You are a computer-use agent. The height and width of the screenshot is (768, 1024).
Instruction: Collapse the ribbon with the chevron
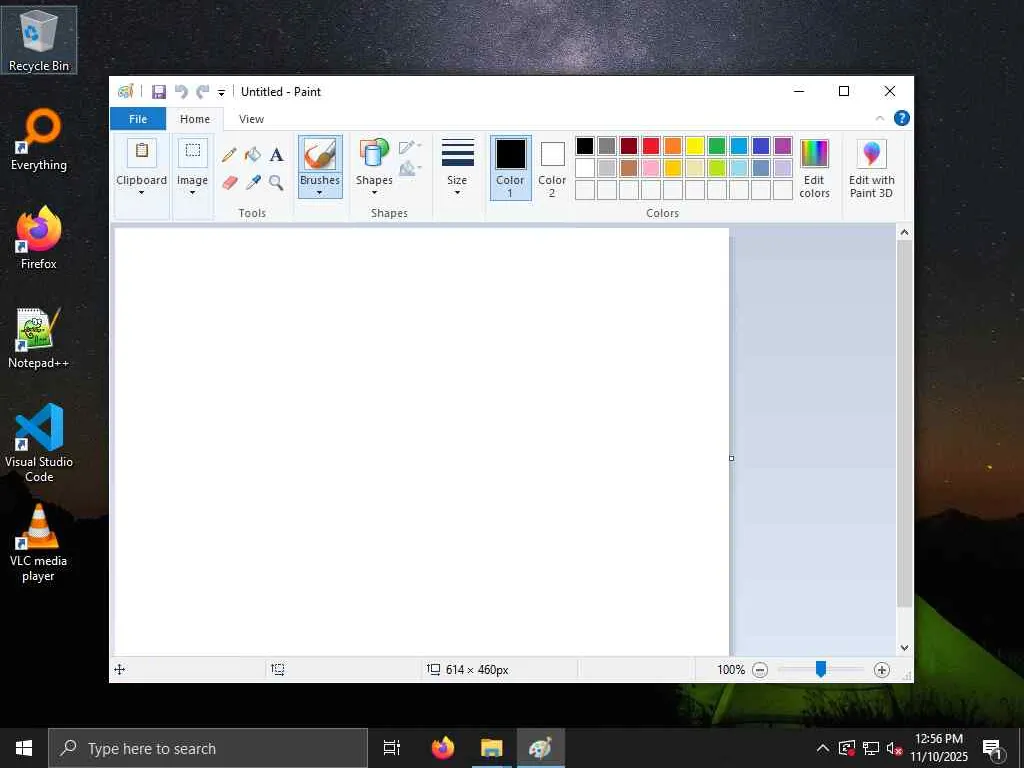879,118
